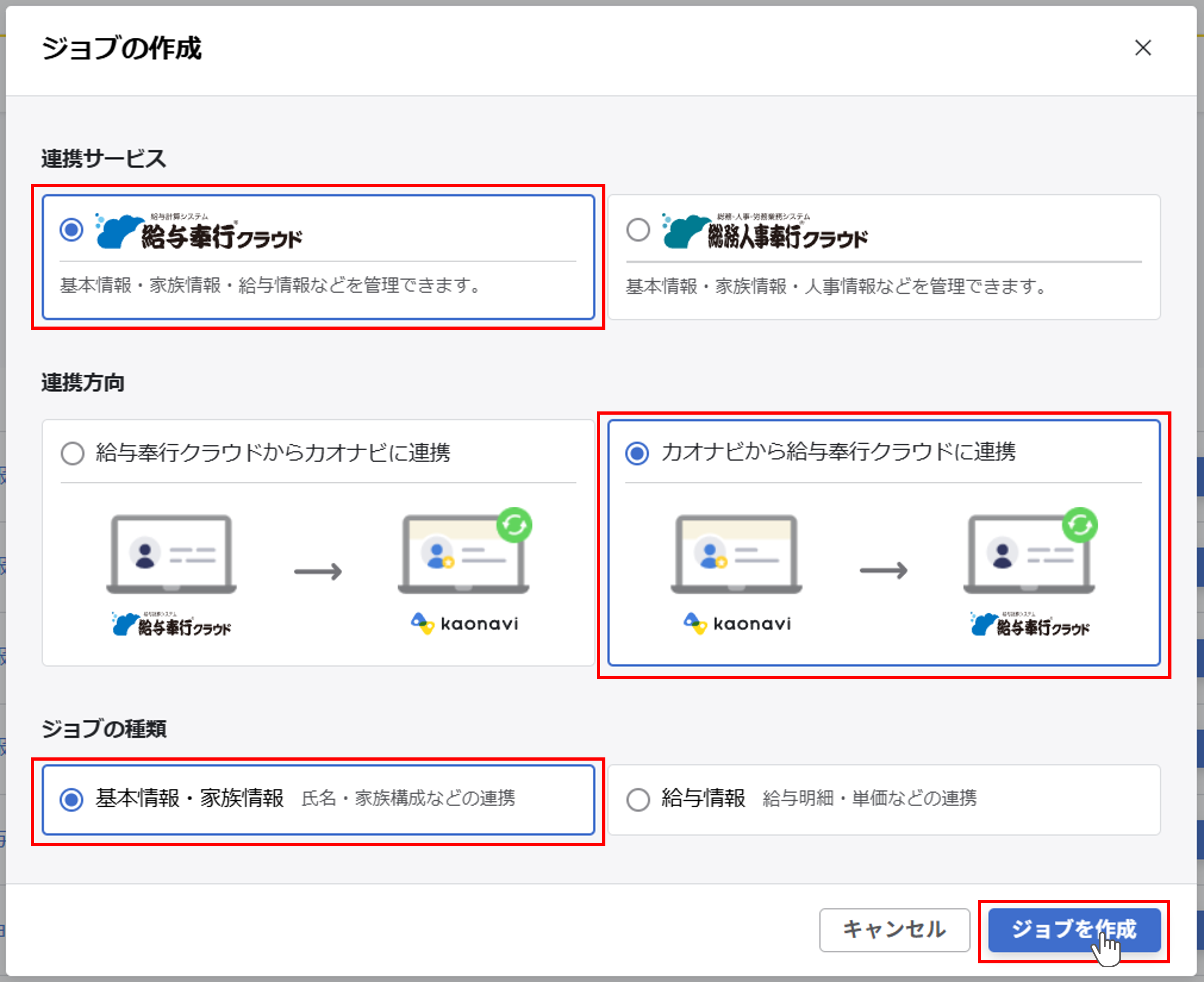
Task: Click the kaonavi laptop illustration in left direction card
Action: tap(464, 554)
